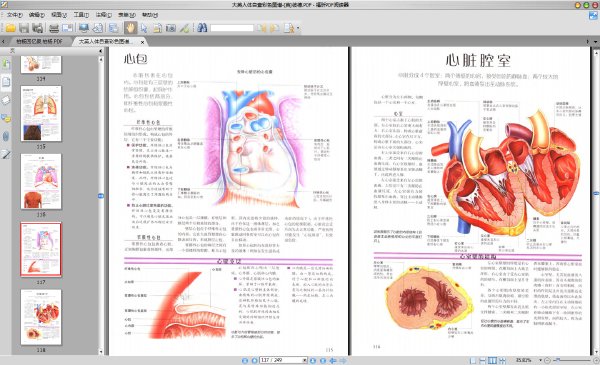Switch to the first document tab
The height and width of the screenshot is (365, 600).
pos(39,41)
